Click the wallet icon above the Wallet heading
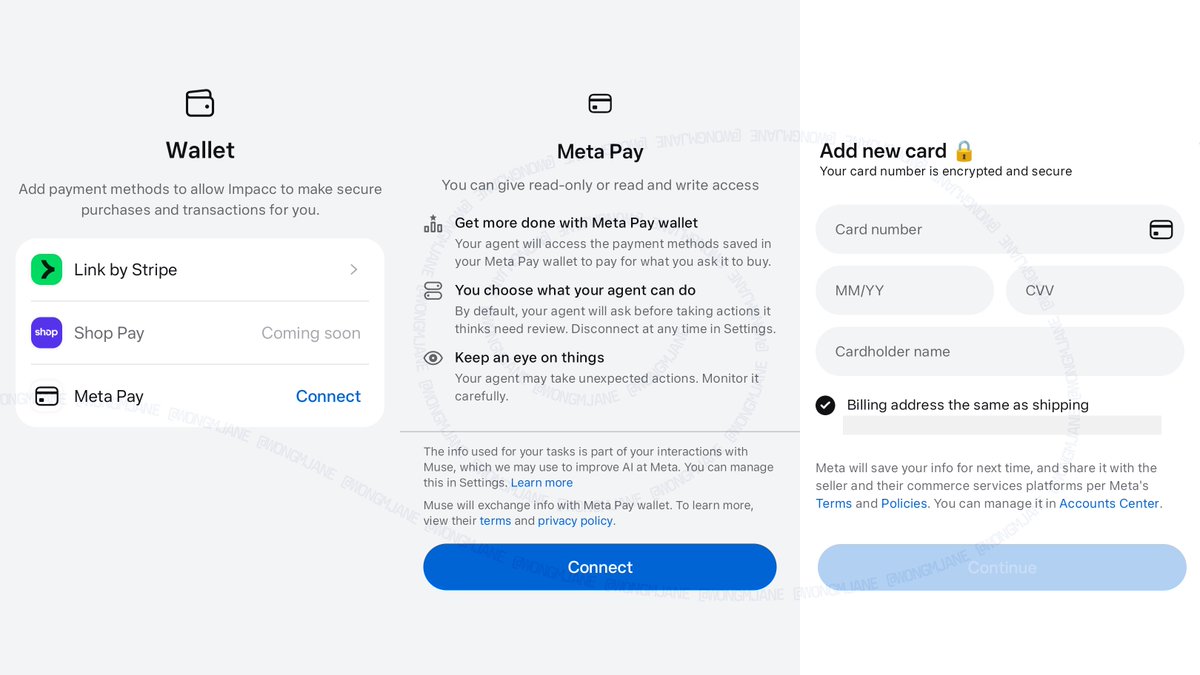Image resolution: width=1200 pixels, height=675 pixels. (200, 103)
